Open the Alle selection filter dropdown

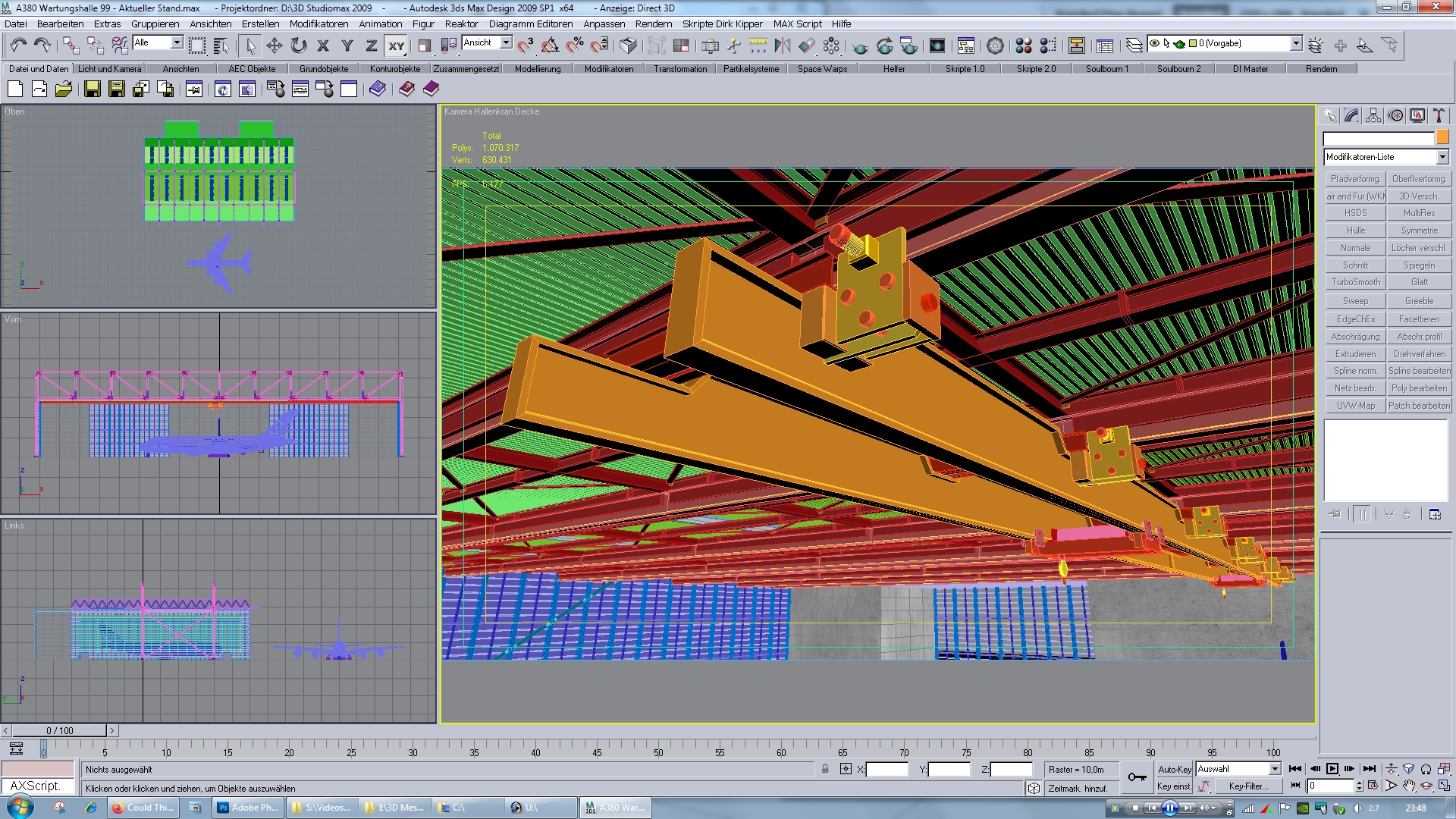click(177, 43)
